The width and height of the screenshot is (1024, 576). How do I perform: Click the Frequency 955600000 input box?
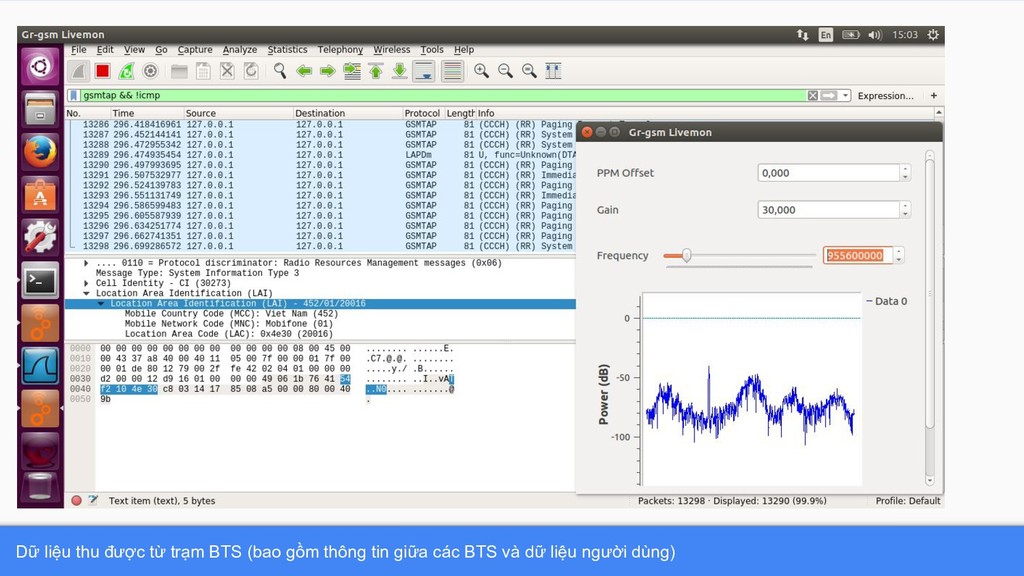[857, 255]
